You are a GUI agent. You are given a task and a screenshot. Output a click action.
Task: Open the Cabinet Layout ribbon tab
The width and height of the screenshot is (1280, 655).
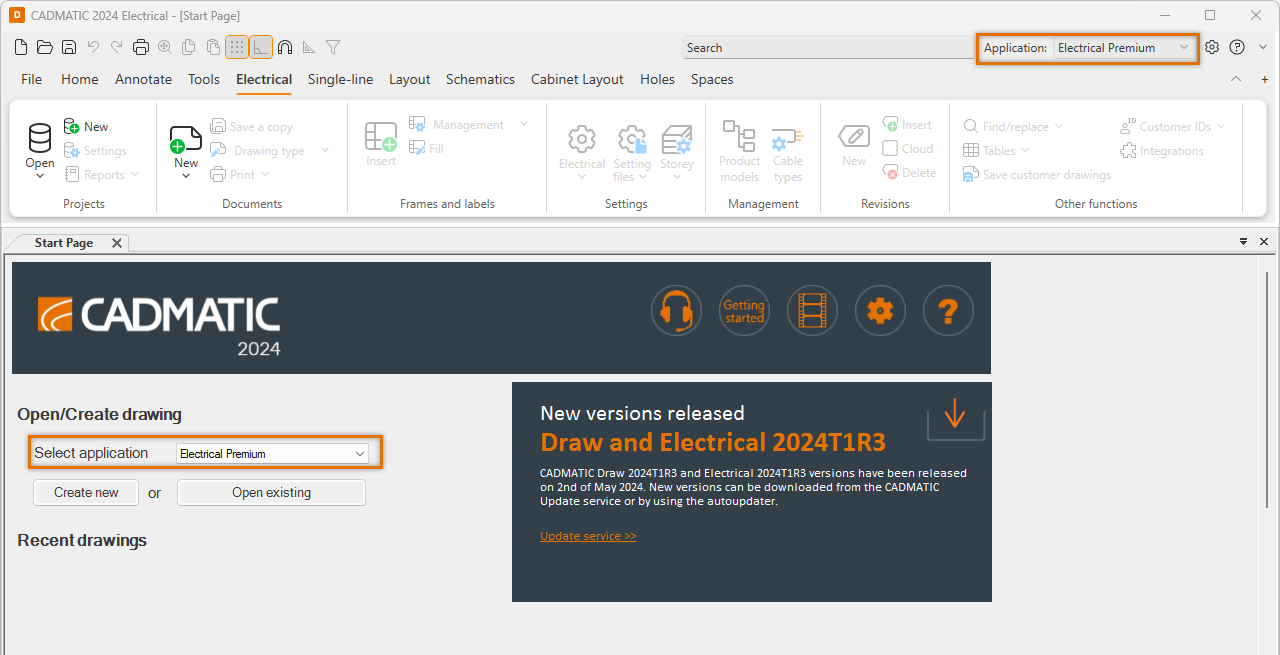[x=577, y=79]
